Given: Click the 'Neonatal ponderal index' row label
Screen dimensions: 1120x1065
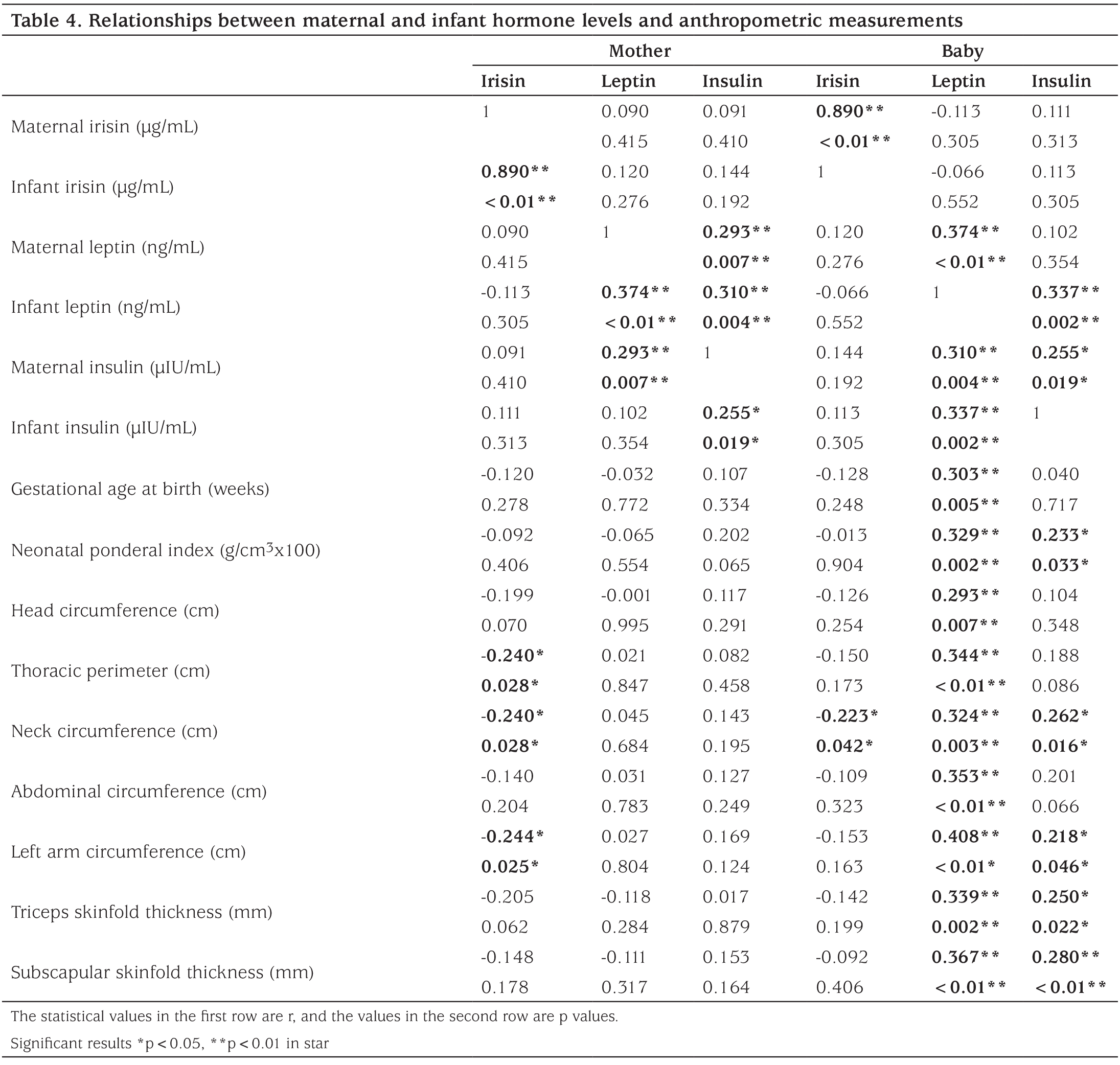Looking at the screenshot, I should pyautogui.click(x=165, y=550).
